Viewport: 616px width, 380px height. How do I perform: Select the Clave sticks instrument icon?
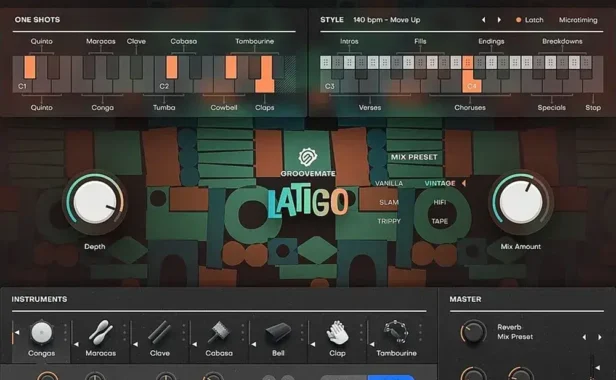(160, 332)
